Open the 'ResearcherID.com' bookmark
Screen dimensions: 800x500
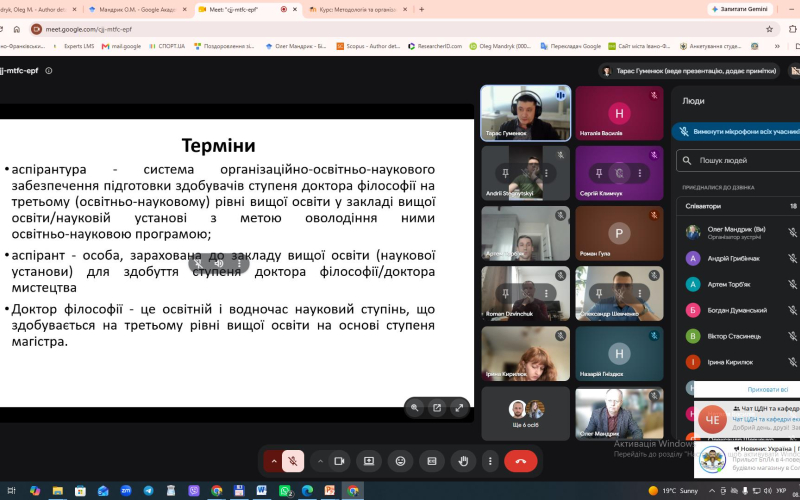pyautogui.click(x=435, y=46)
